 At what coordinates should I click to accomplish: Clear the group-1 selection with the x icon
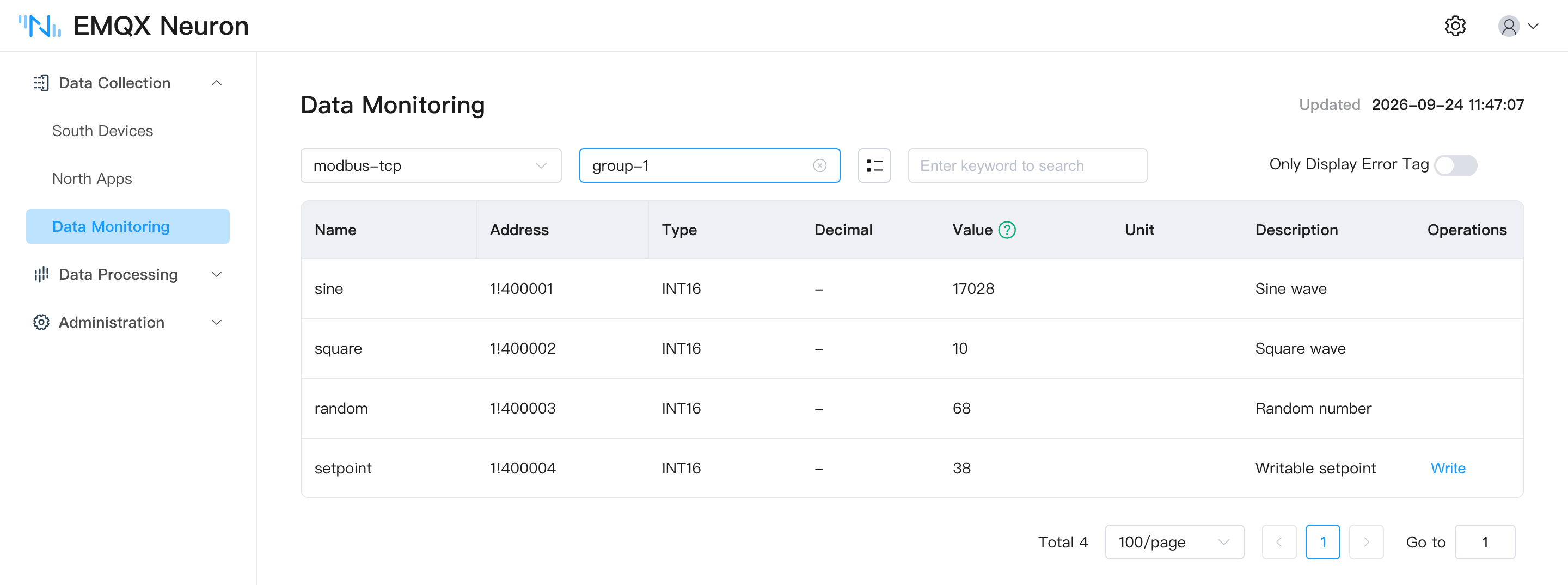[819, 165]
